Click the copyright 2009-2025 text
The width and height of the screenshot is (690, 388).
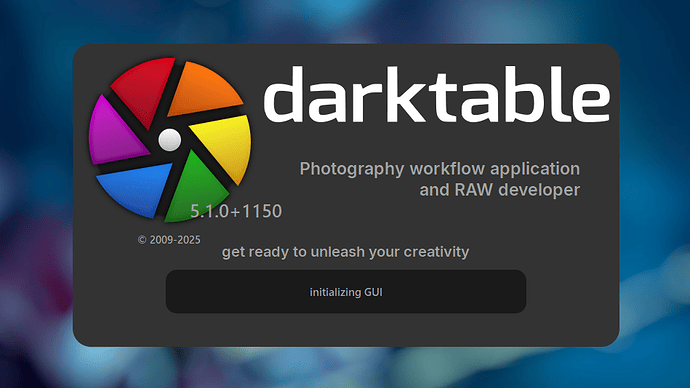tap(169, 240)
